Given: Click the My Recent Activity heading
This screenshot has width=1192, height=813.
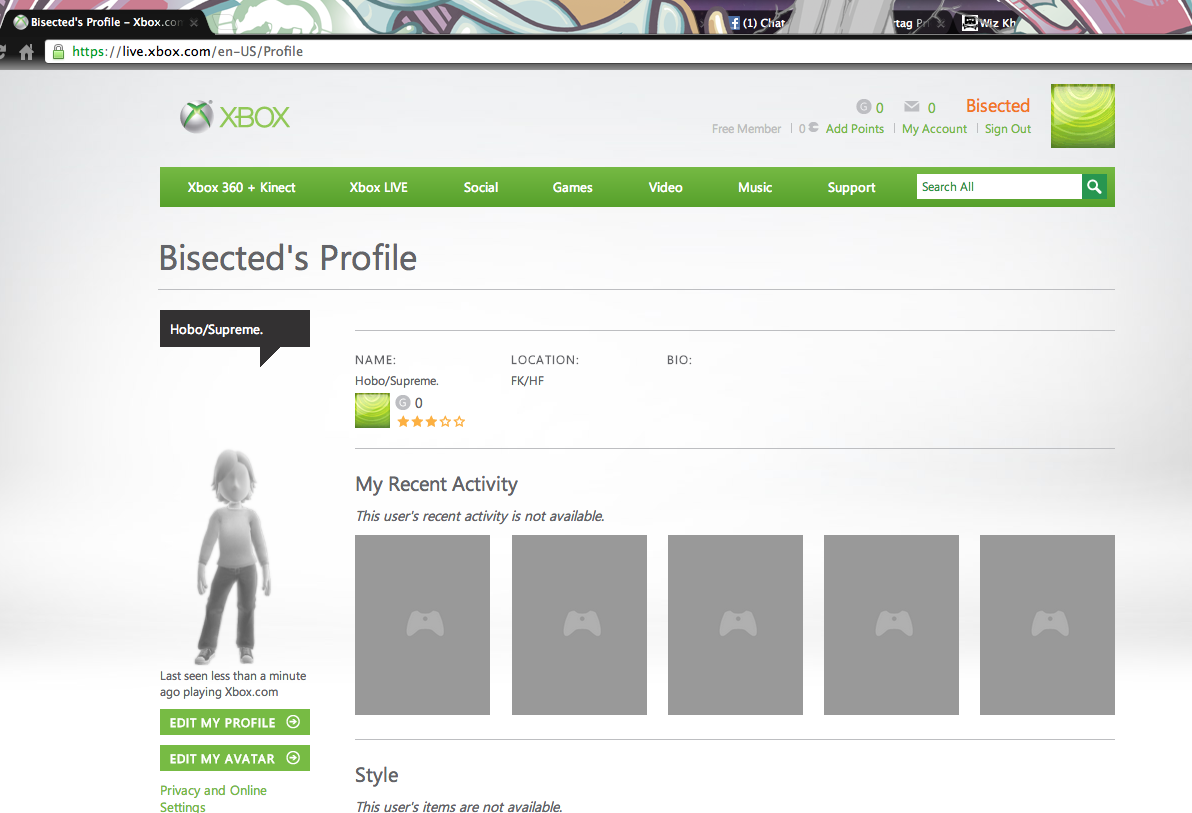Looking at the screenshot, I should [x=436, y=484].
